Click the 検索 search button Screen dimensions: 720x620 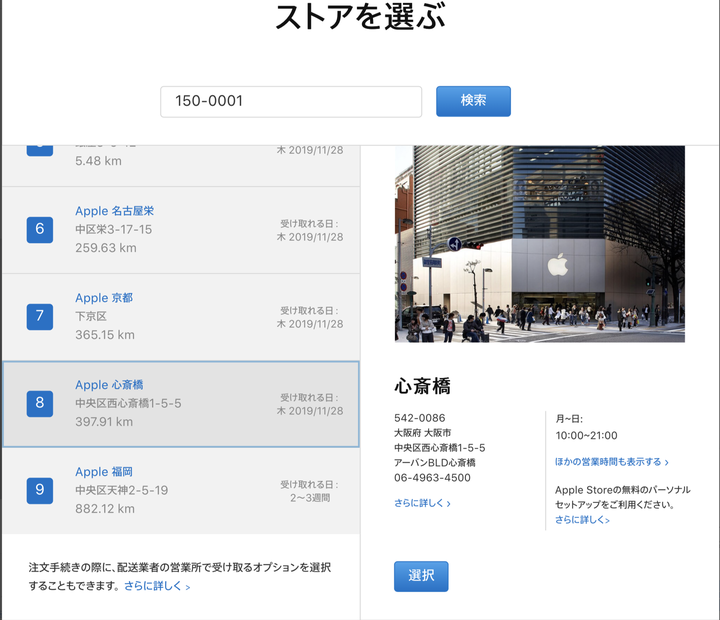coord(473,101)
